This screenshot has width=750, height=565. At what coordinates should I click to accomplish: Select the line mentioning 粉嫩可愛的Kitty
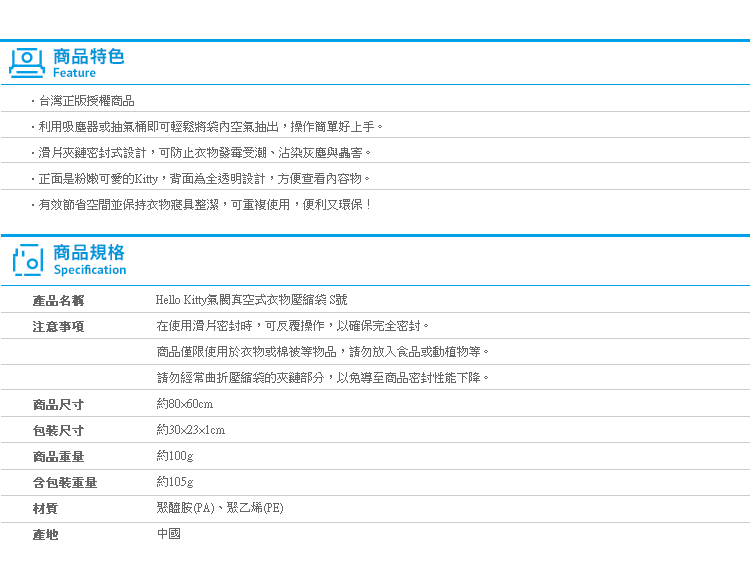[x=204, y=179]
